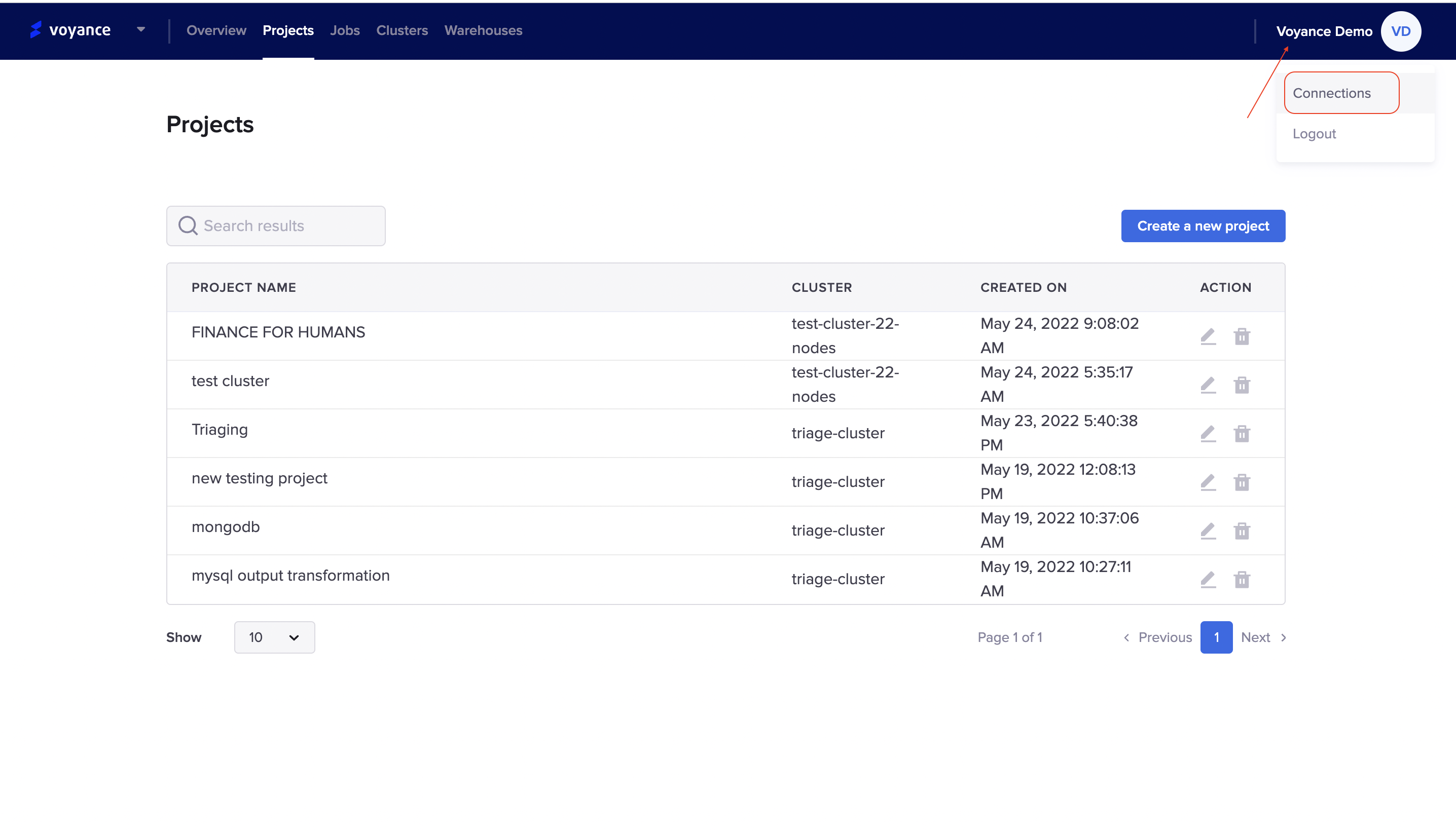Viewport: 1456px width, 835px height.
Task: Select page 1 pagination button
Action: point(1216,637)
